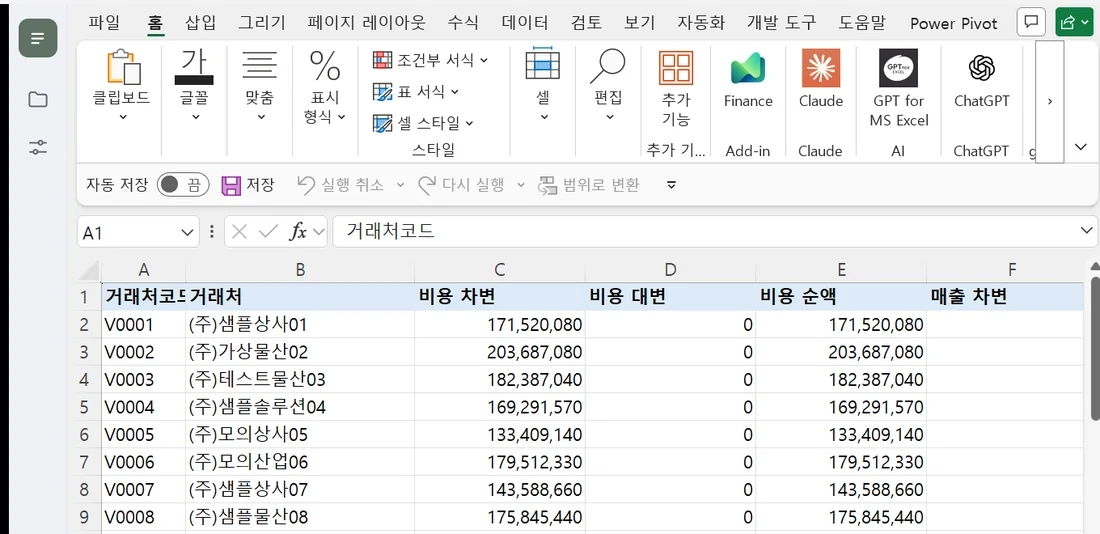Screen dimensions: 1100x534
Task: Open the Alignment (맞춤) group
Action: 260,66
